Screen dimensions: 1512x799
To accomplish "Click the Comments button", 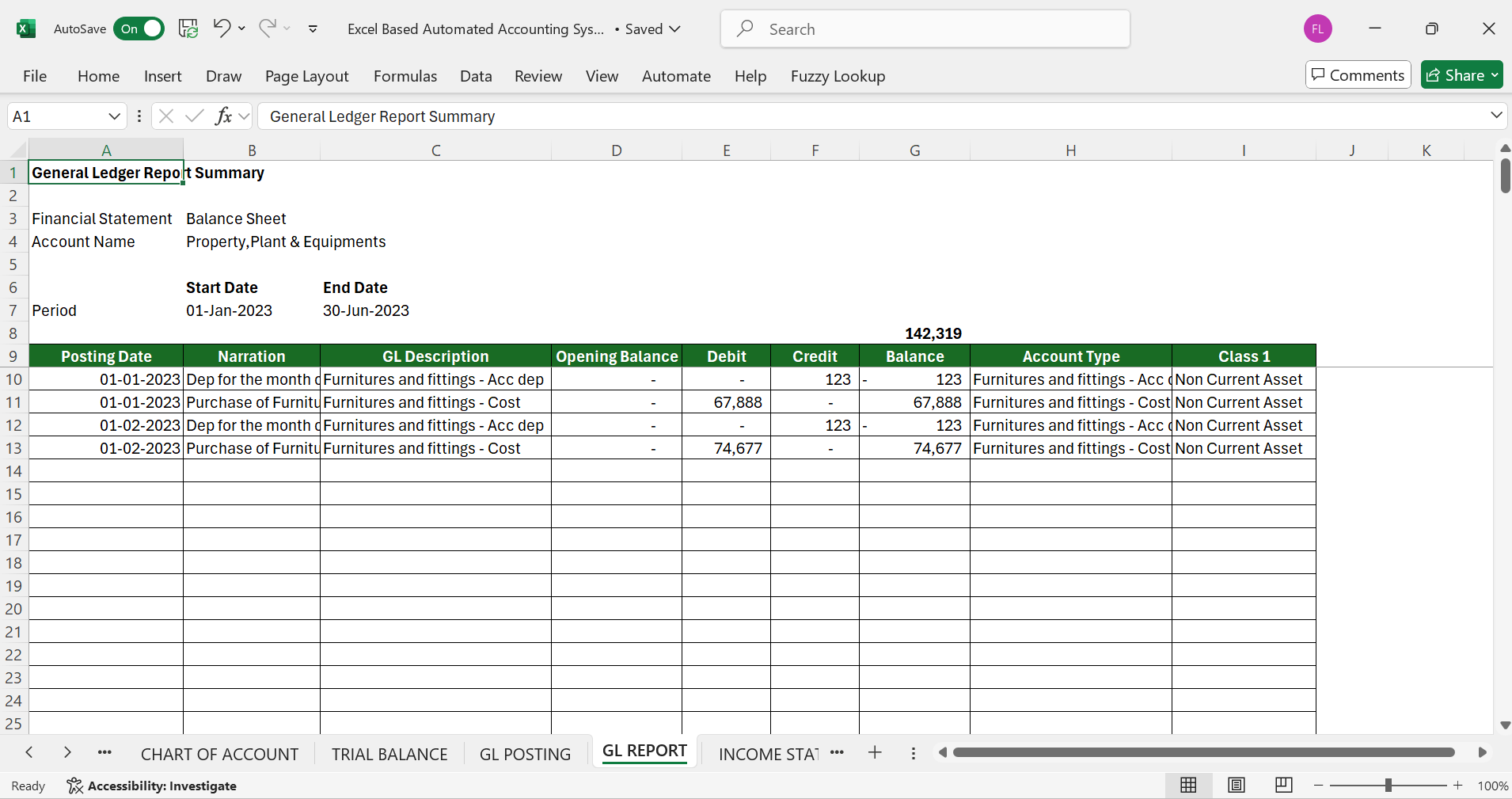I will (x=1358, y=75).
